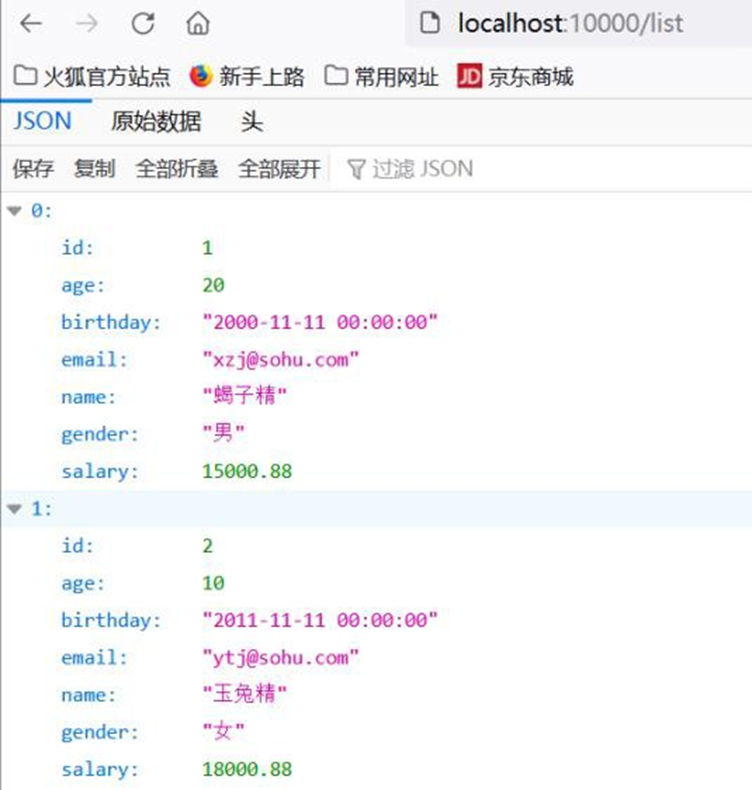The width and height of the screenshot is (752, 790).
Task: Collapse the array item 1 node
Action: (14, 509)
